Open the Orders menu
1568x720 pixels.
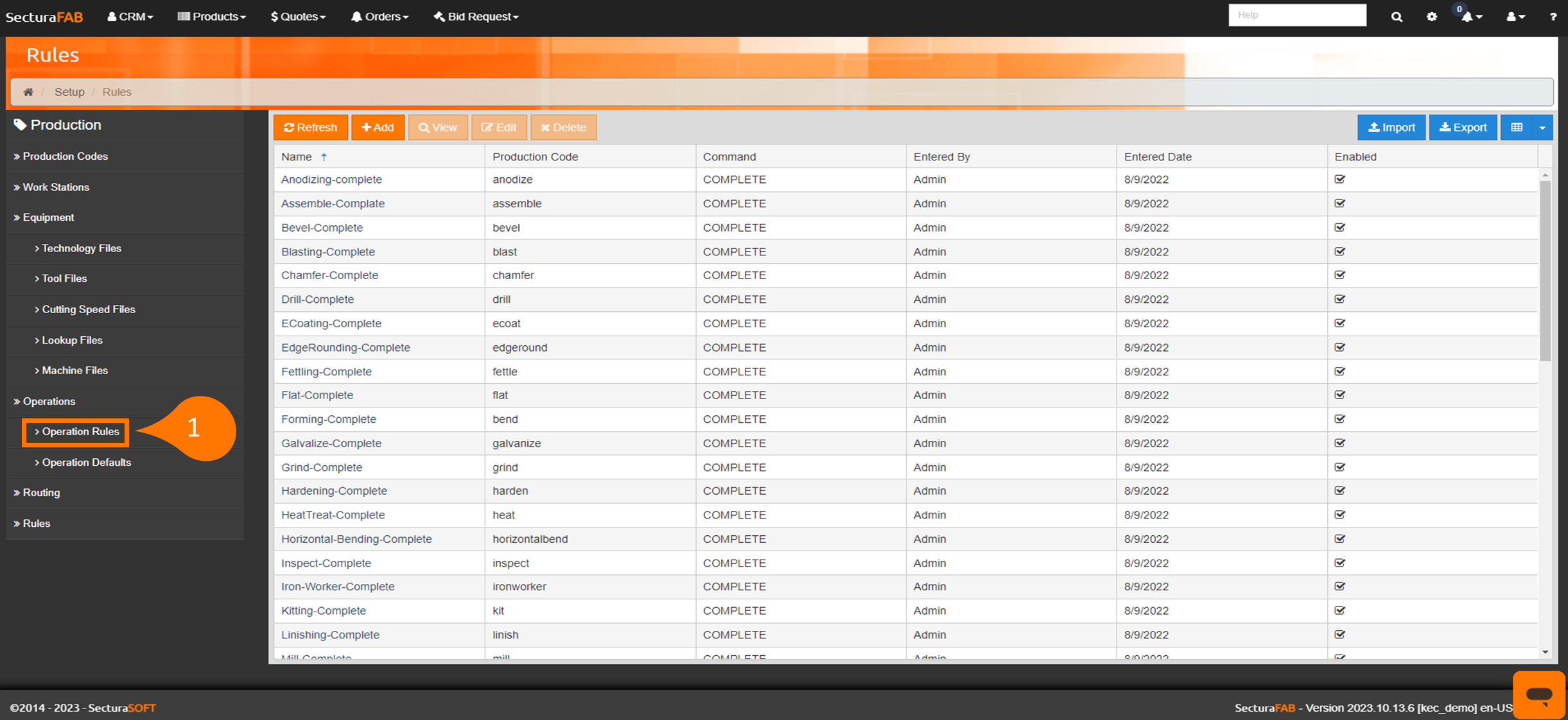[379, 16]
